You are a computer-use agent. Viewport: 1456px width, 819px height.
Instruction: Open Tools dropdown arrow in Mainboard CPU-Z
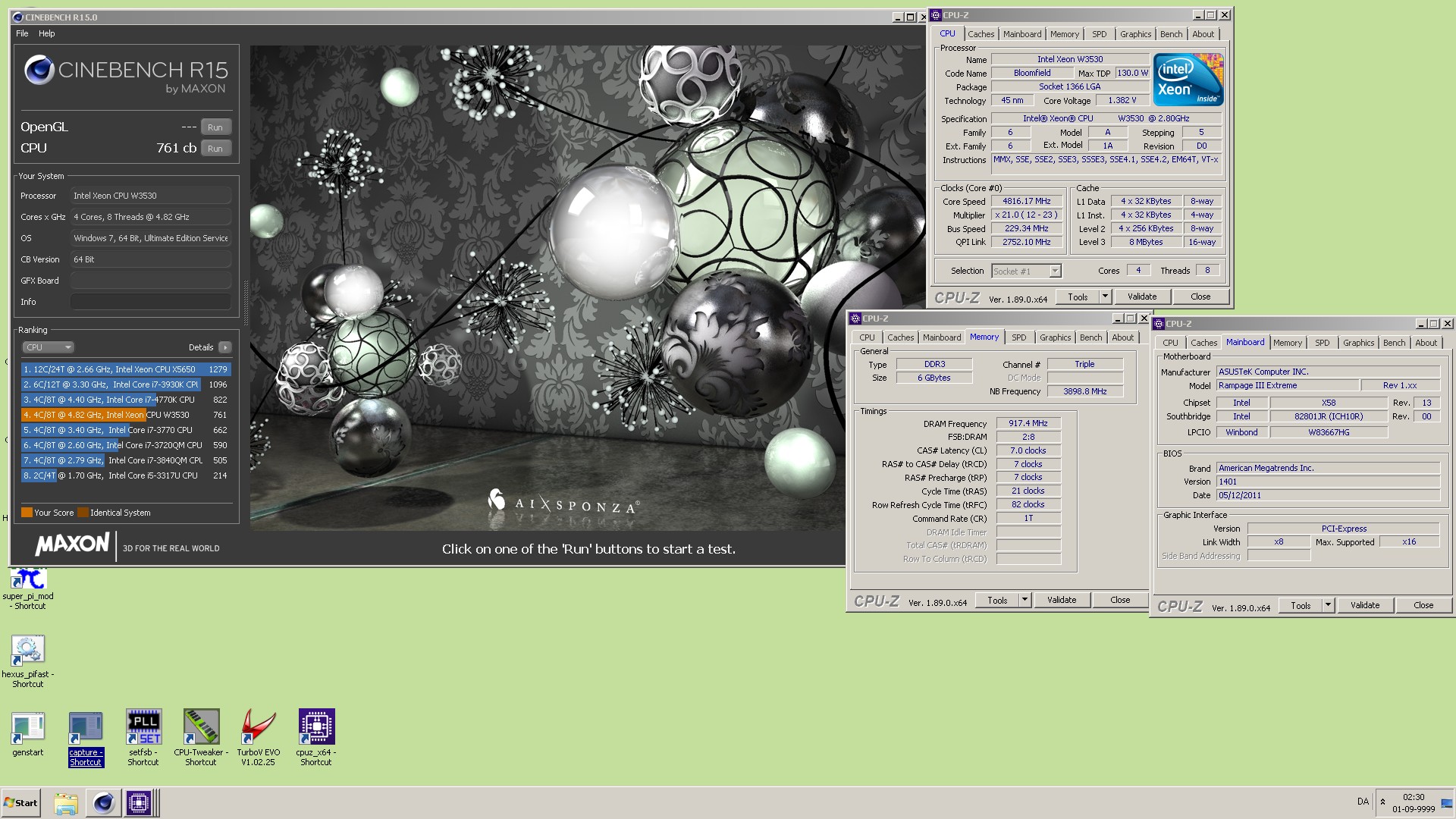click(x=1328, y=605)
